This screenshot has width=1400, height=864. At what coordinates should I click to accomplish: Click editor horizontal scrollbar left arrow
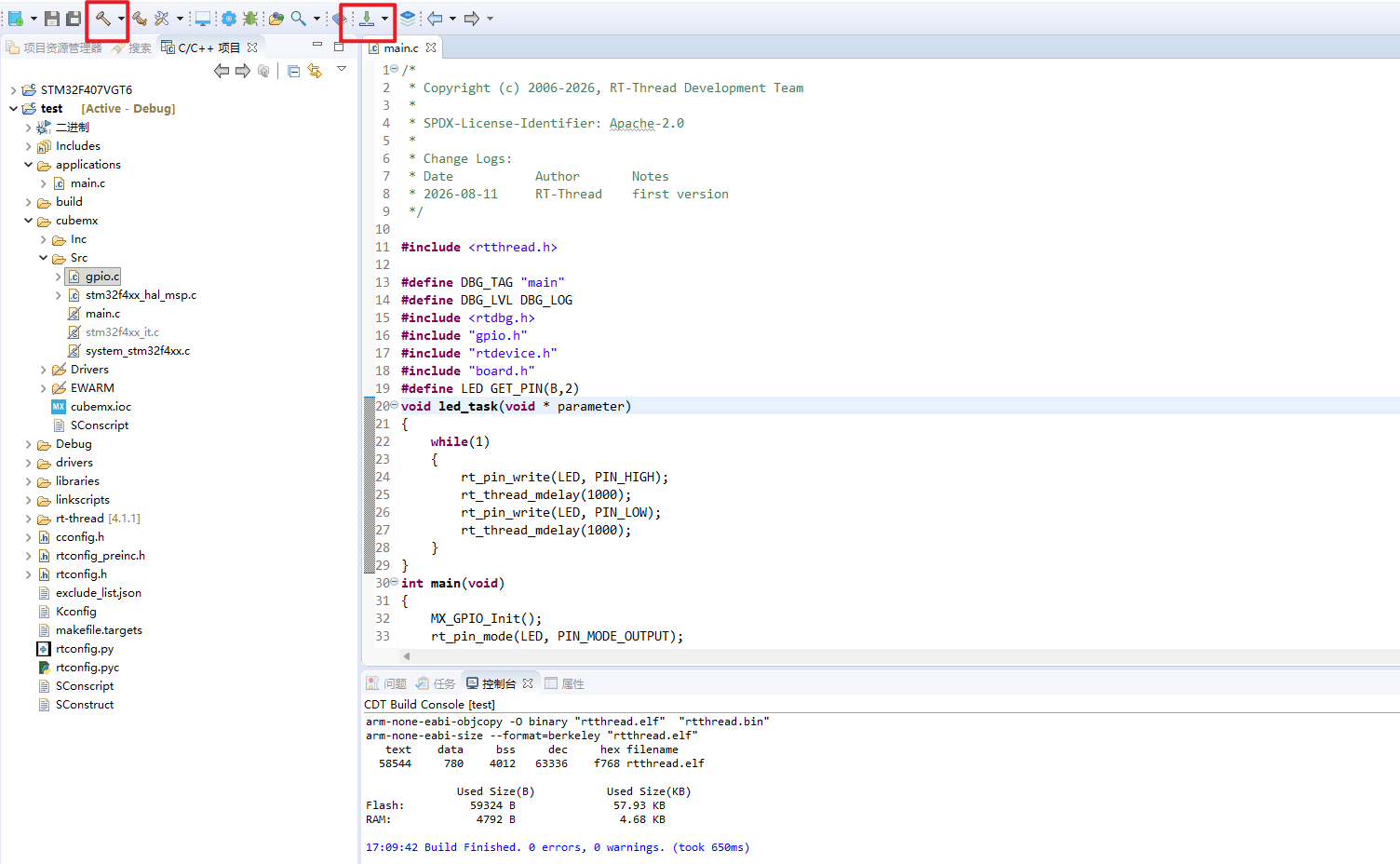[x=407, y=656]
